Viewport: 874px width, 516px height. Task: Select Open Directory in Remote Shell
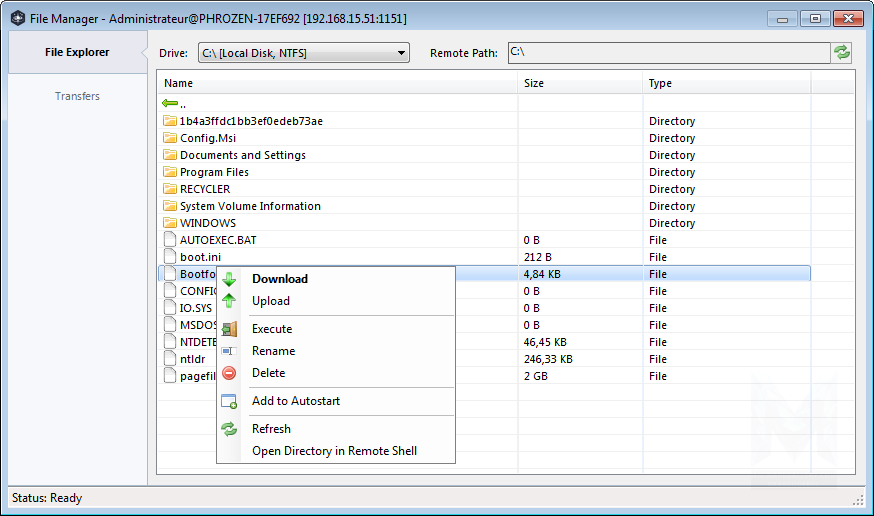(x=334, y=451)
